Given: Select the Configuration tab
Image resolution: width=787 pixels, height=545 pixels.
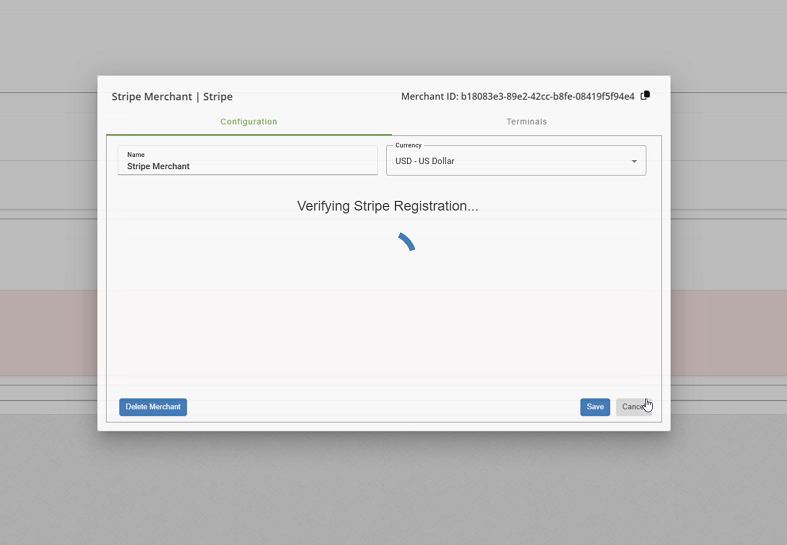Looking at the screenshot, I should point(249,122).
